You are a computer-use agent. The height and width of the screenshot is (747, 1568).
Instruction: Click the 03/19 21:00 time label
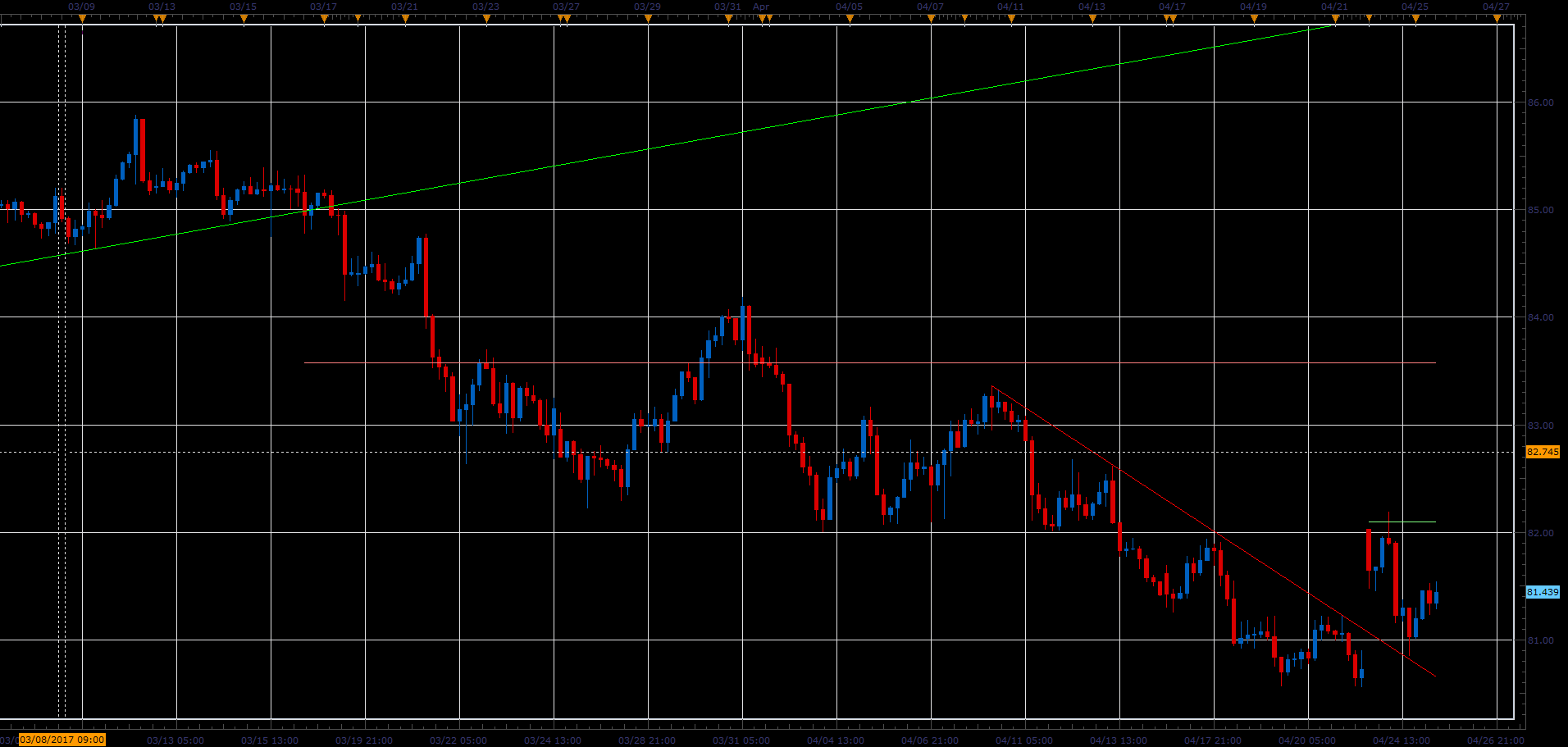click(x=364, y=740)
